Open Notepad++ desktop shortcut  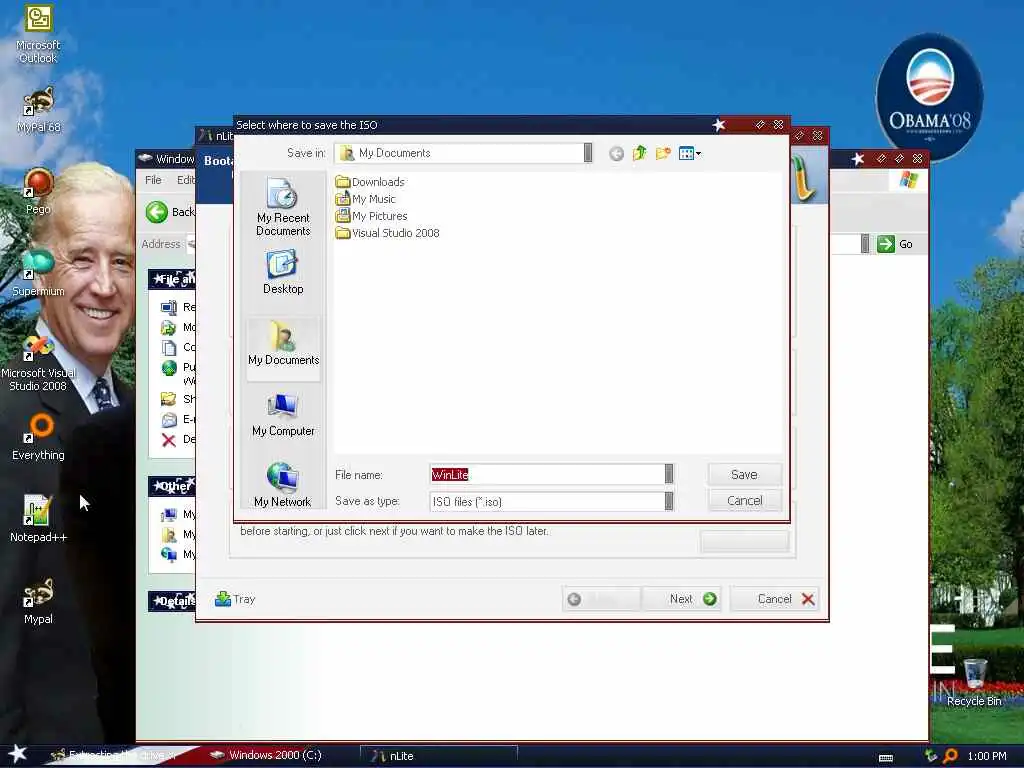tap(38, 519)
